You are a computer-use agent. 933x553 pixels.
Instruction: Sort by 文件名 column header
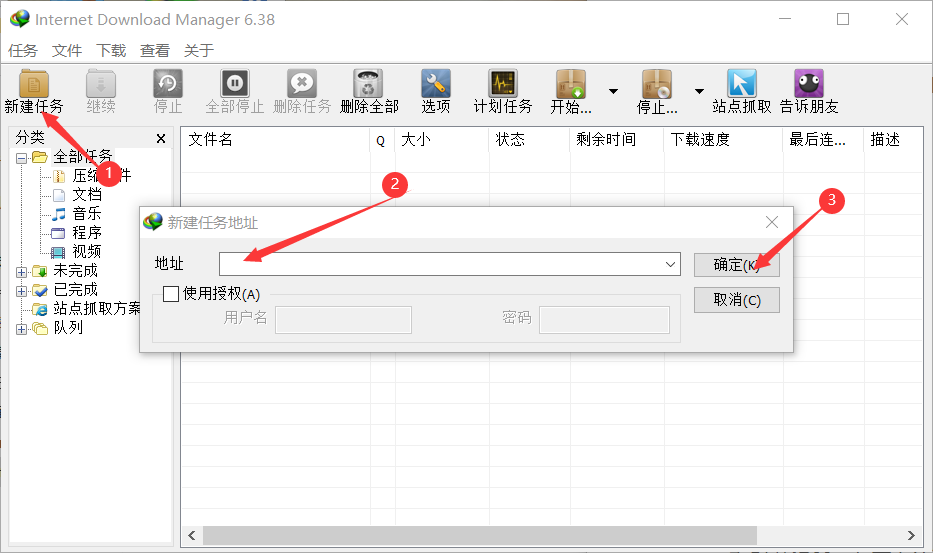[x=275, y=140]
